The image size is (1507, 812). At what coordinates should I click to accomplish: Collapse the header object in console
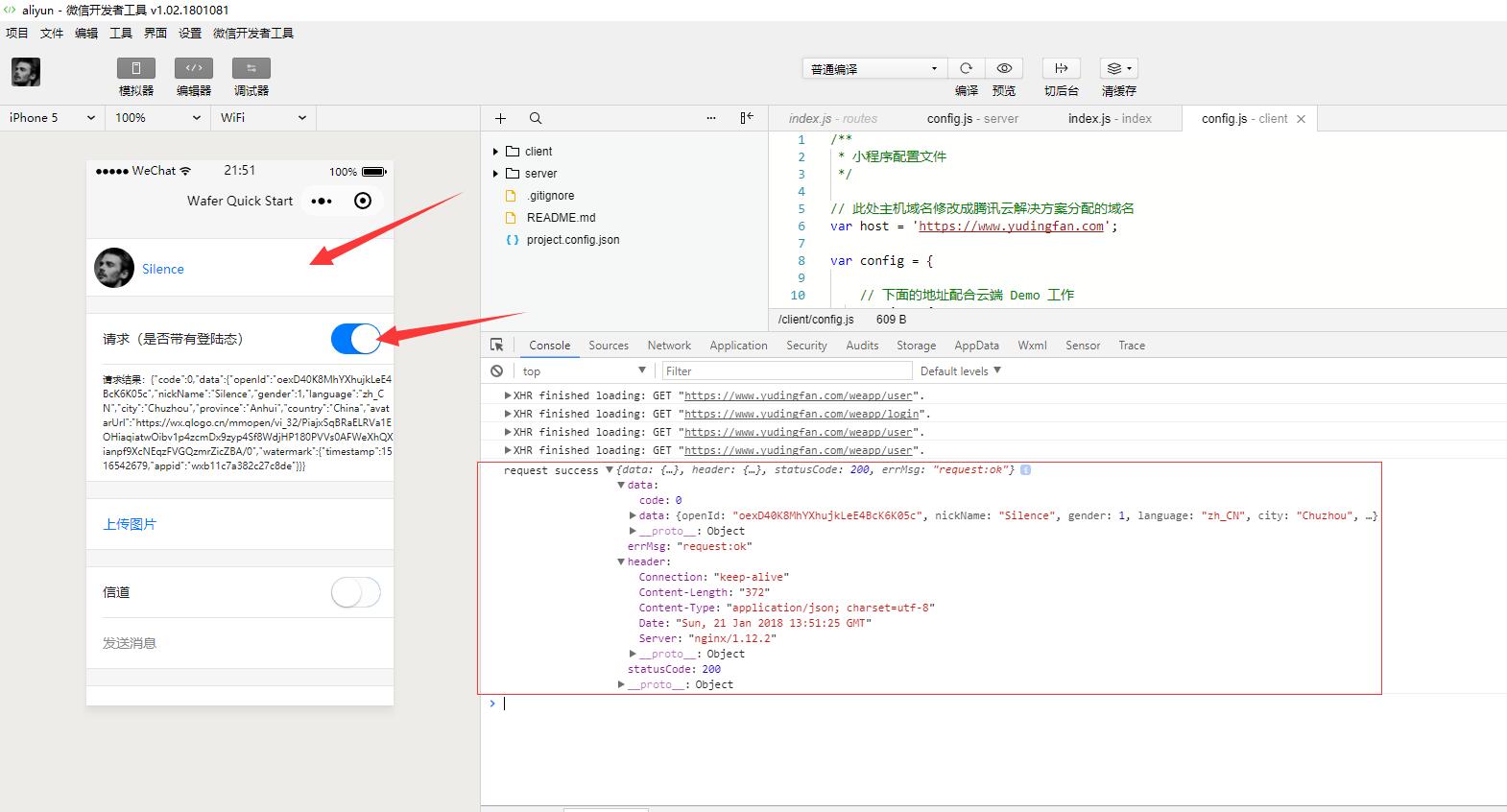pos(621,561)
